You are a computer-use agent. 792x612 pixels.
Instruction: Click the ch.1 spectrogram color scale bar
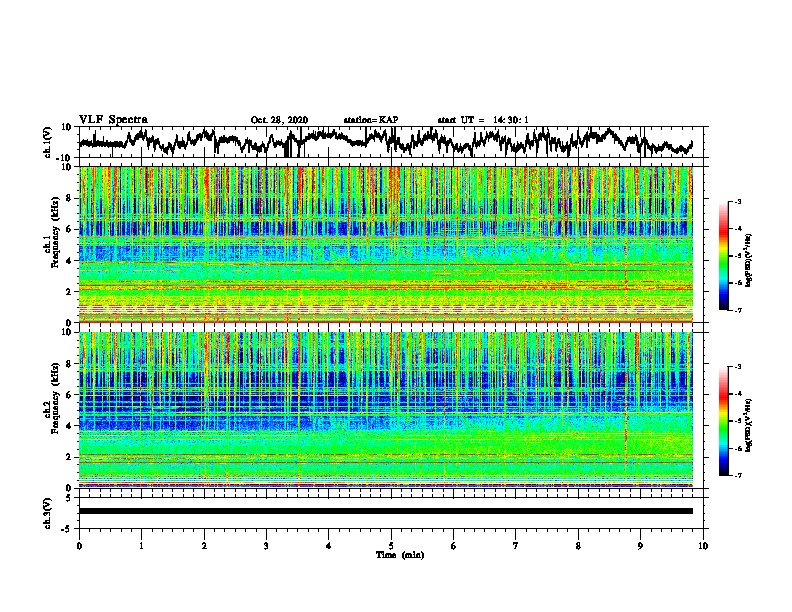(724, 256)
